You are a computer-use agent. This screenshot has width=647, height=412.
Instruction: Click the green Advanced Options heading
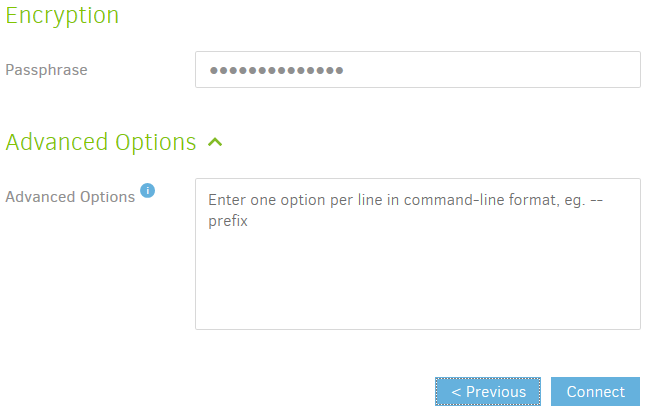tap(101, 142)
